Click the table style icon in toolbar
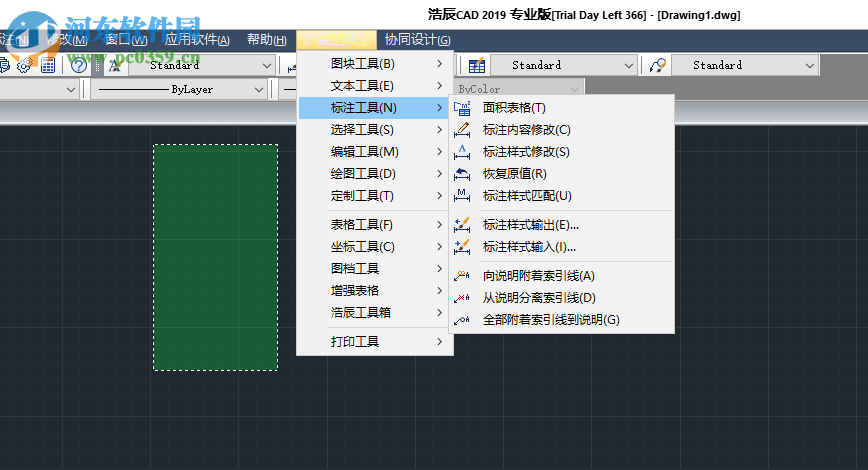Image resolution: width=868 pixels, height=470 pixels. (477, 65)
